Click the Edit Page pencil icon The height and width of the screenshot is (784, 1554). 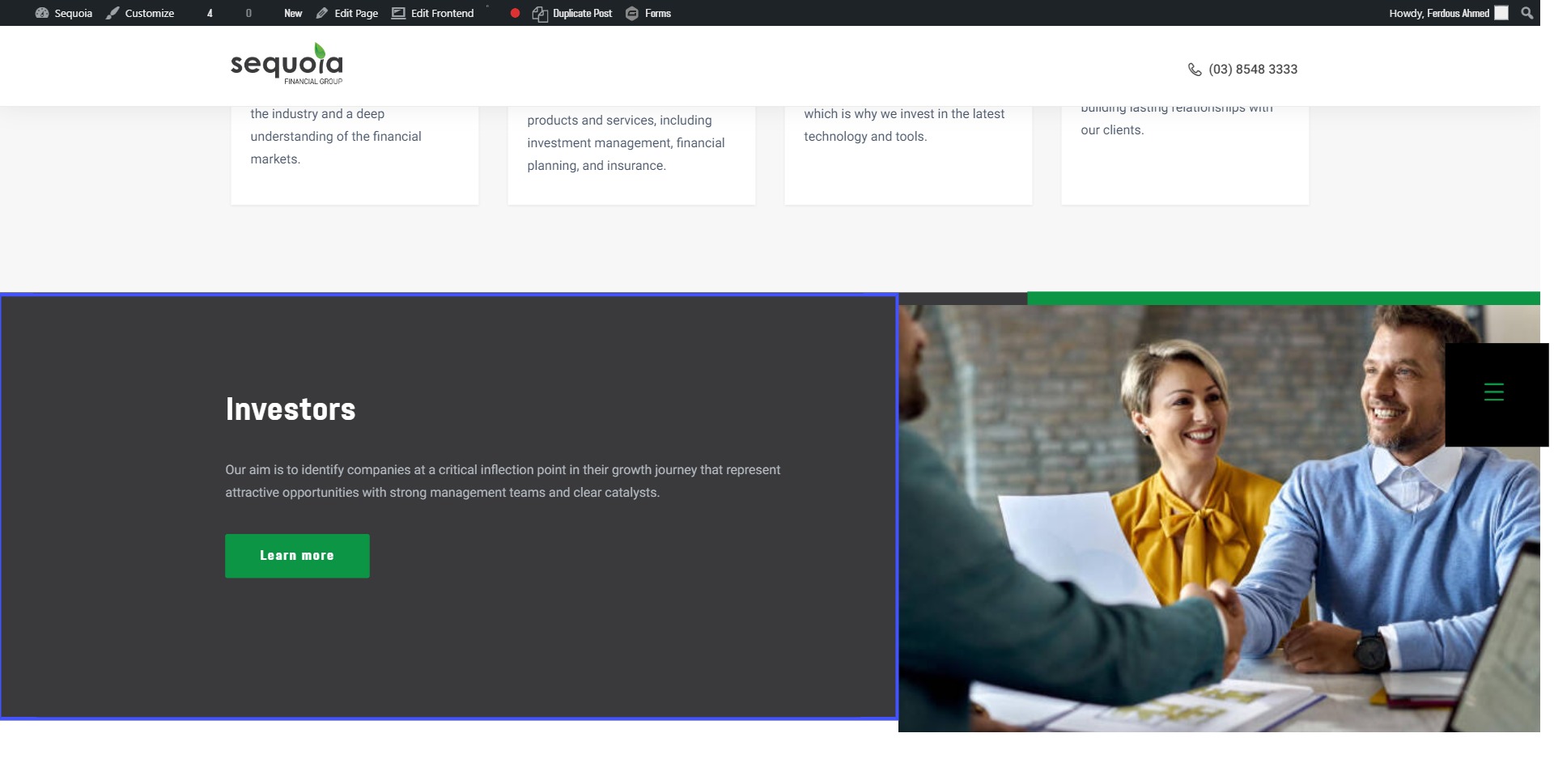322,13
